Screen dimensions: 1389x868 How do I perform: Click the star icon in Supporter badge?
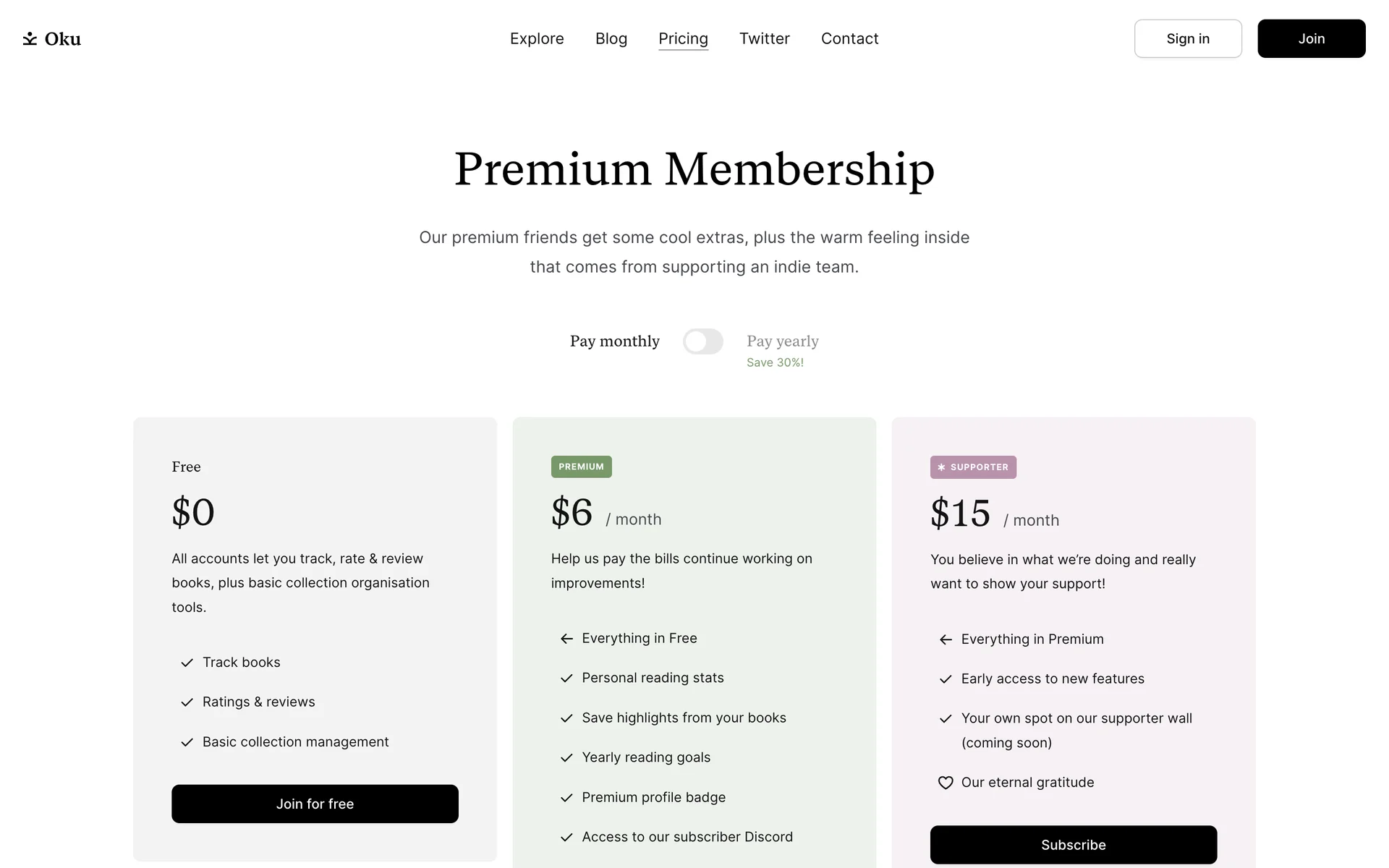941,467
